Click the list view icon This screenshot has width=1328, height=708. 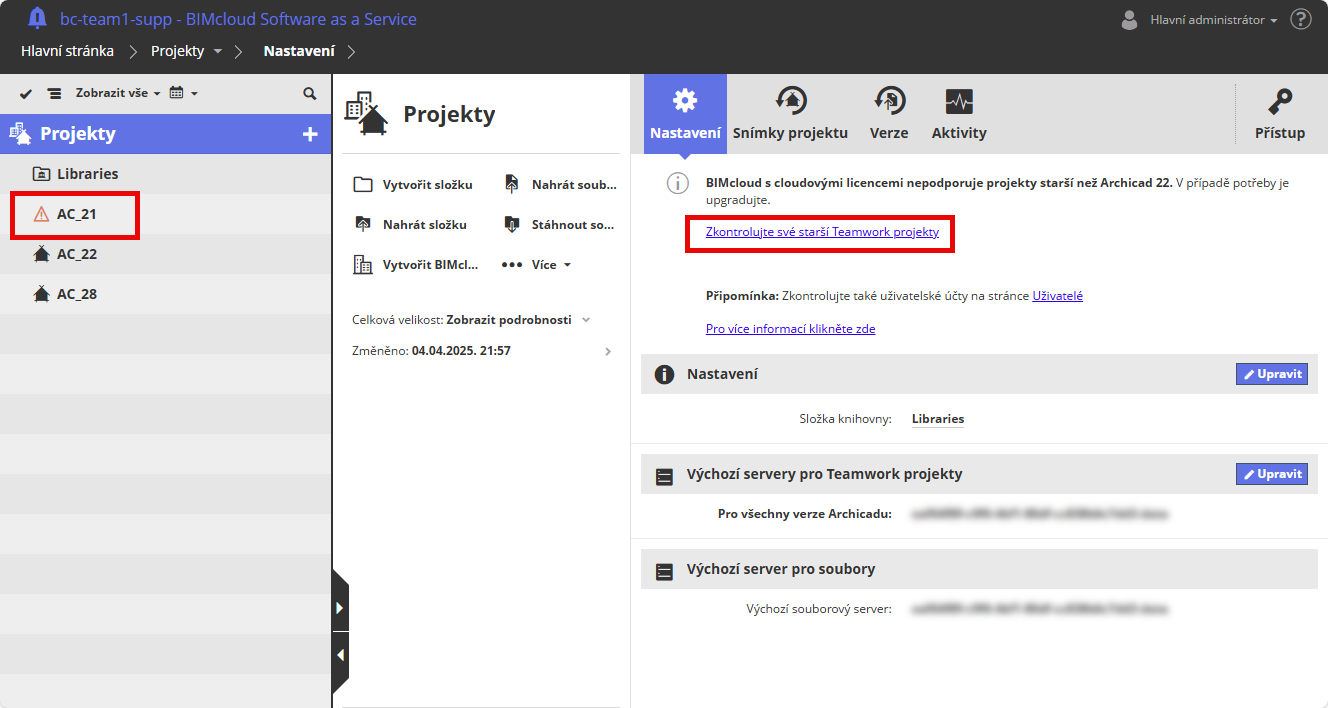tap(54, 93)
